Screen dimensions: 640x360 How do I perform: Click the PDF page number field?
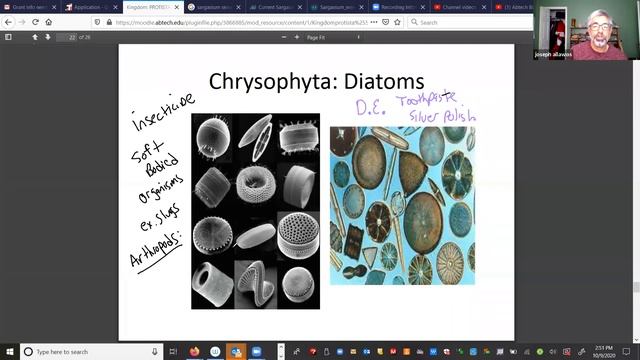(x=67, y=37)
